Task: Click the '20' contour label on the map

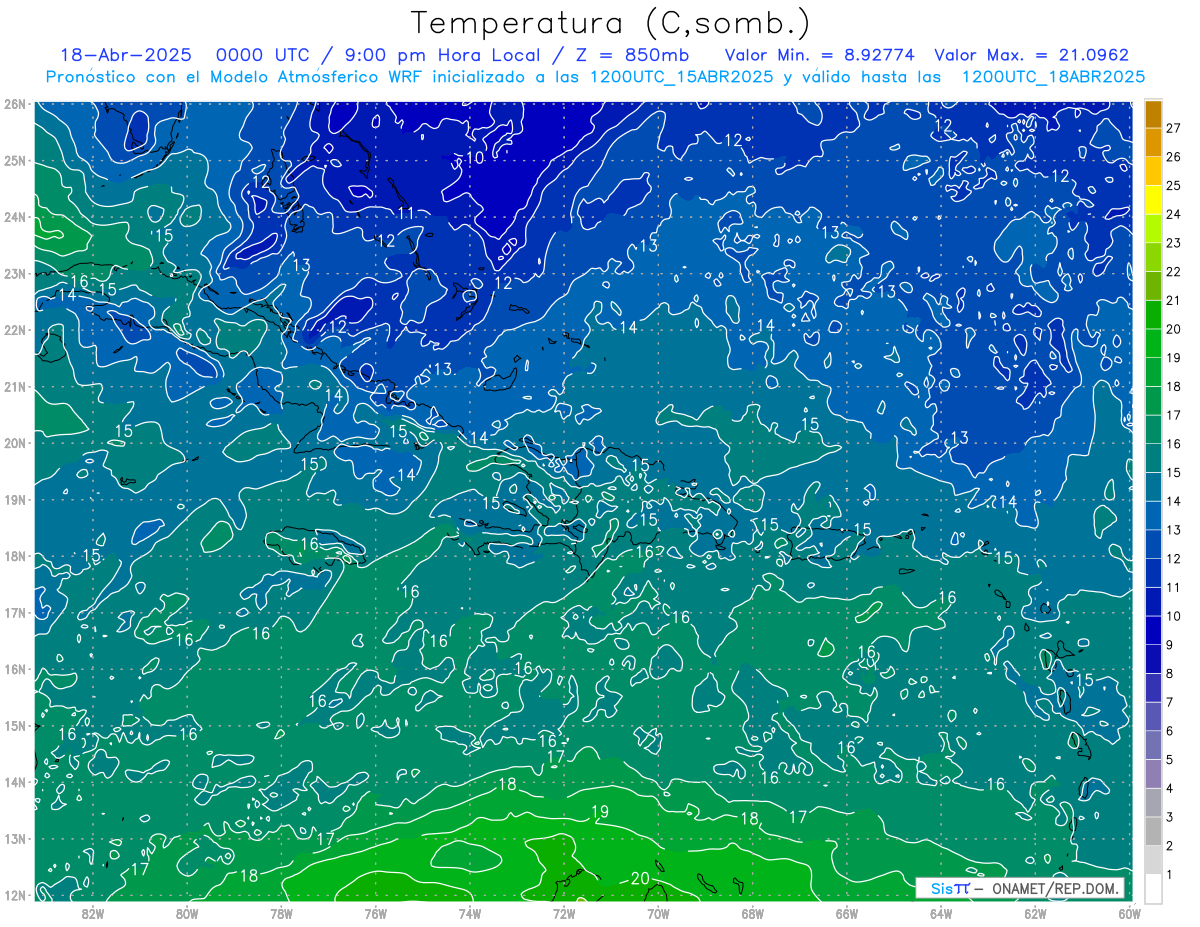Action: click(642, 879)
